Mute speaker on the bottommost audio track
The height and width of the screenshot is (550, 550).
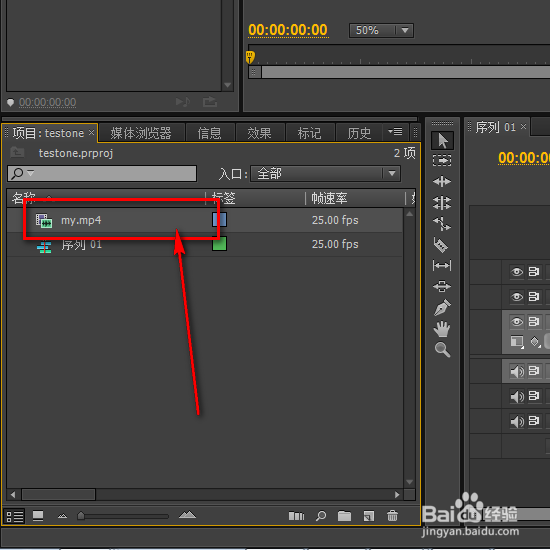(517, 421)
